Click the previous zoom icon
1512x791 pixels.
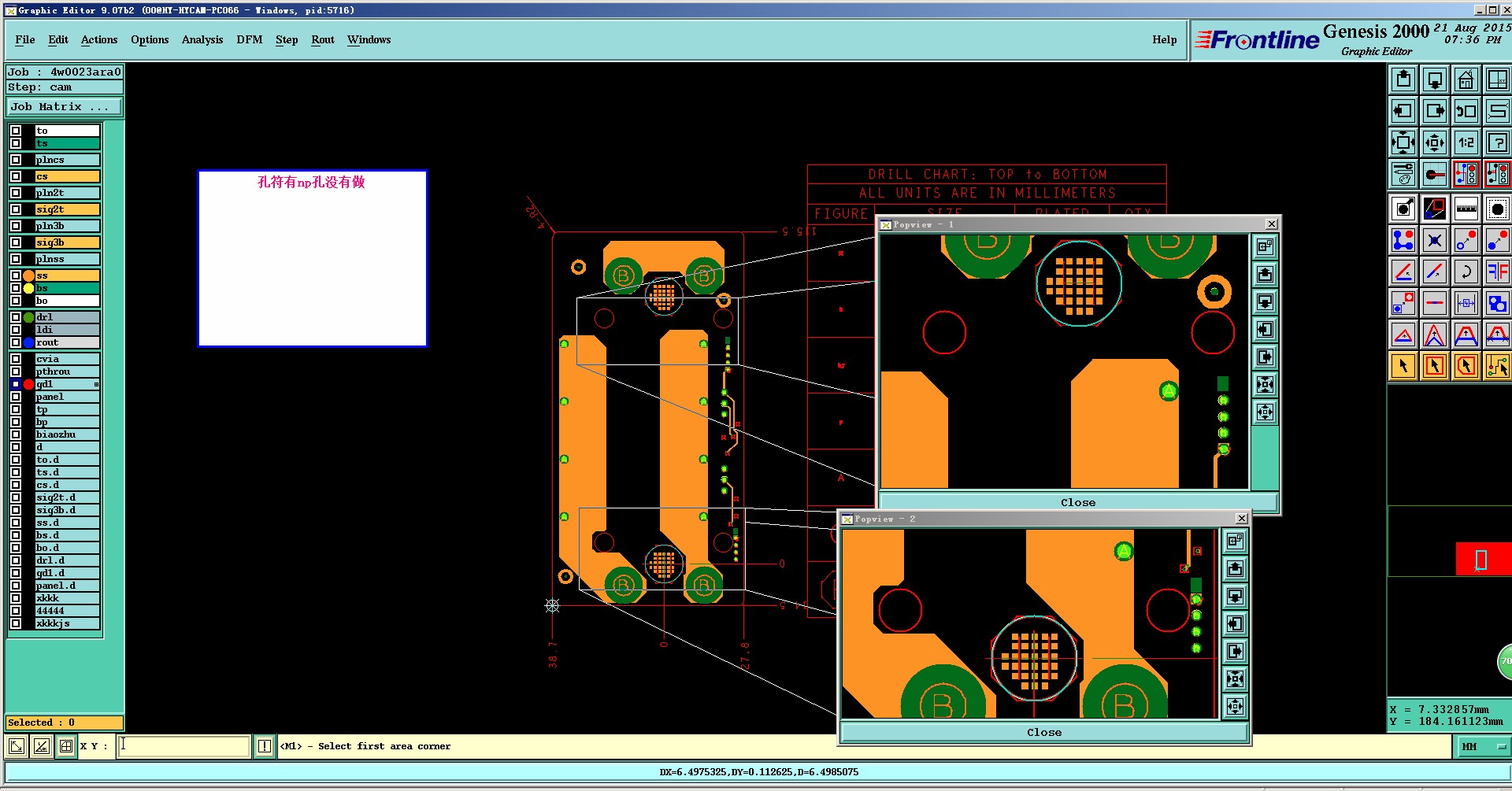(1466, 111)
